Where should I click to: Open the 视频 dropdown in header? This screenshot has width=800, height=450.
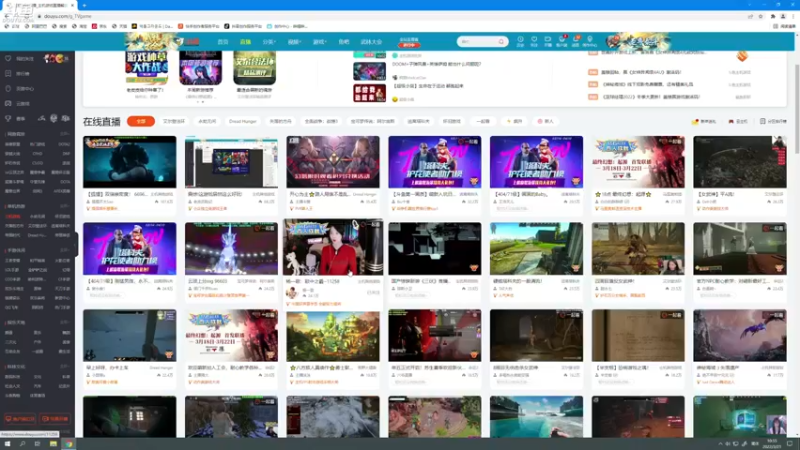tap(294, 42)
